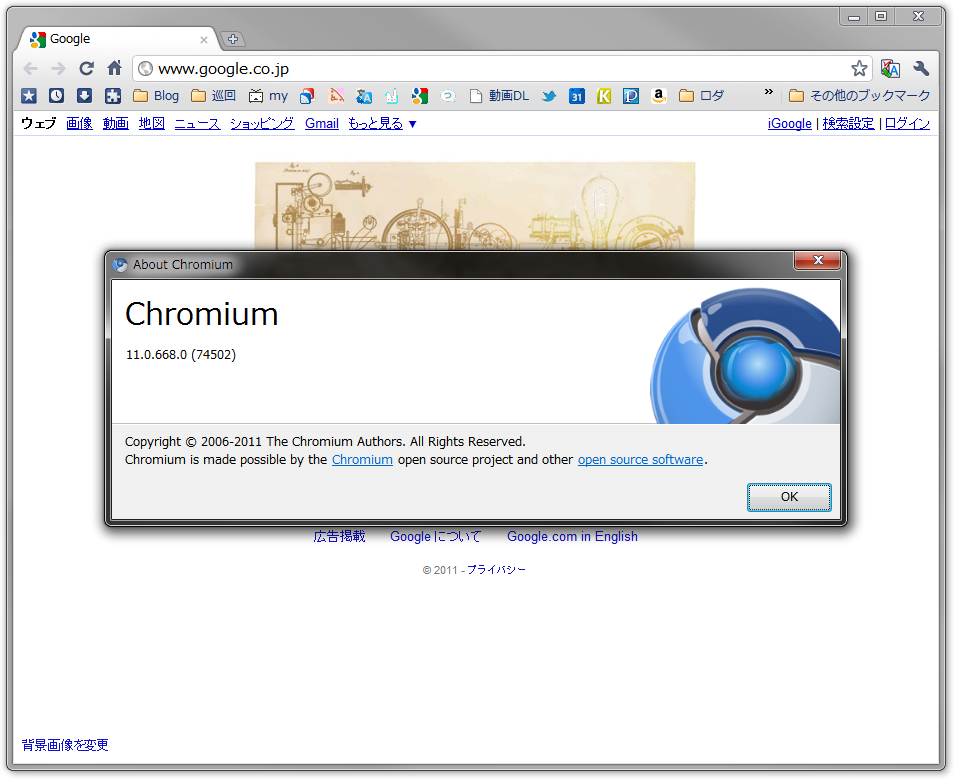Open the 地図 link

pos(151,124)
